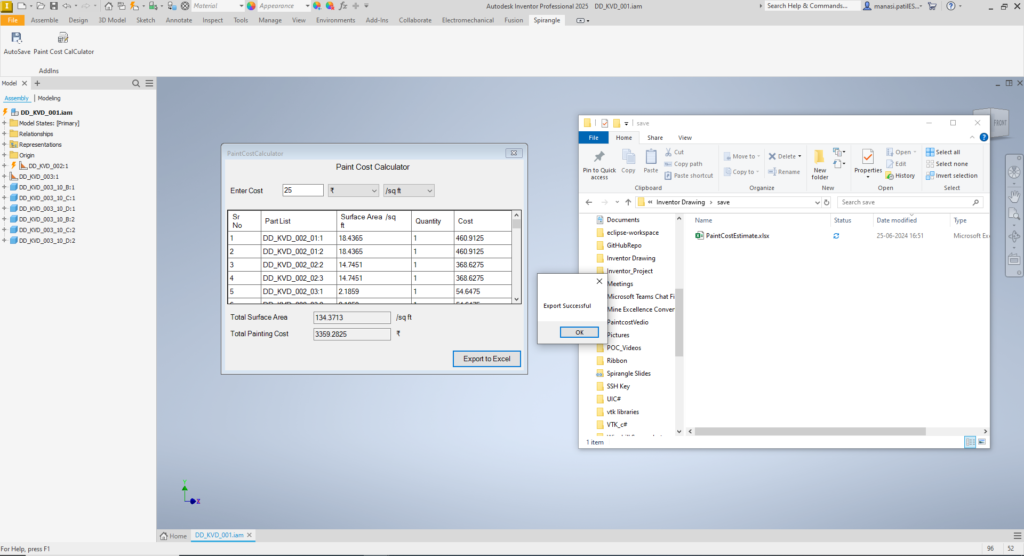Refresh the Explorer address bar
Image resolution: width=1024 pixels, height=556 pixels.
(x=827, y=203)
